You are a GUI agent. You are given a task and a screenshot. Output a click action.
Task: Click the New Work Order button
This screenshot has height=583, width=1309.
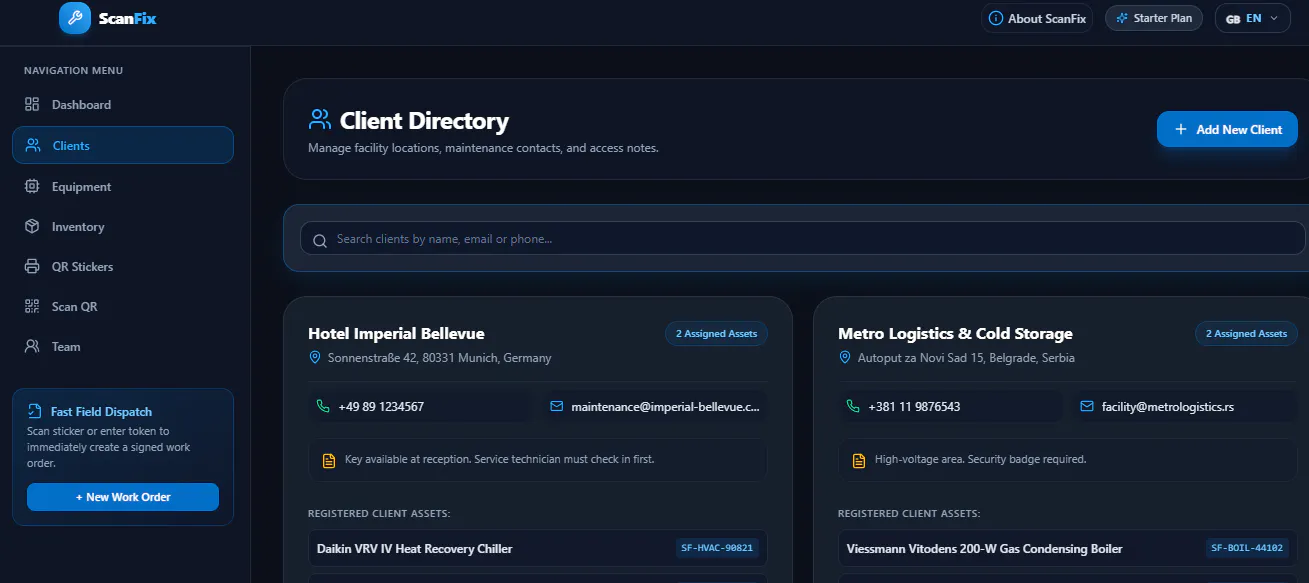tap(123, 497)
